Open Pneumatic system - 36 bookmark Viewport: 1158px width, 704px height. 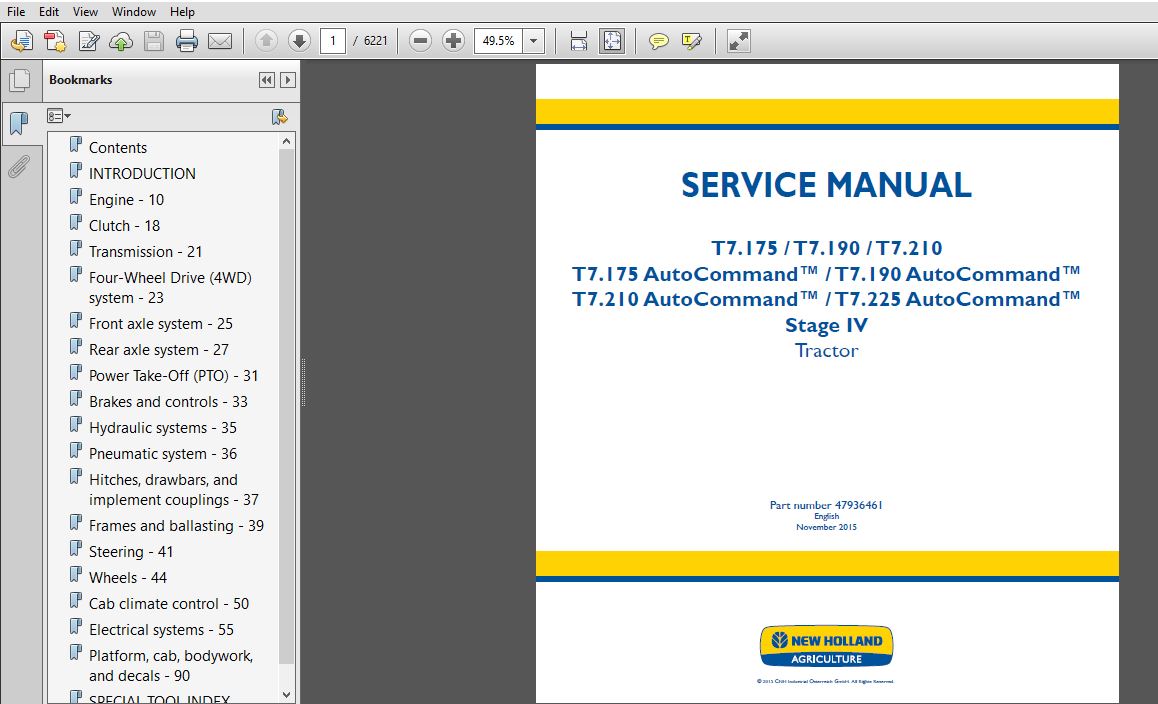click(x=162, y=454)
